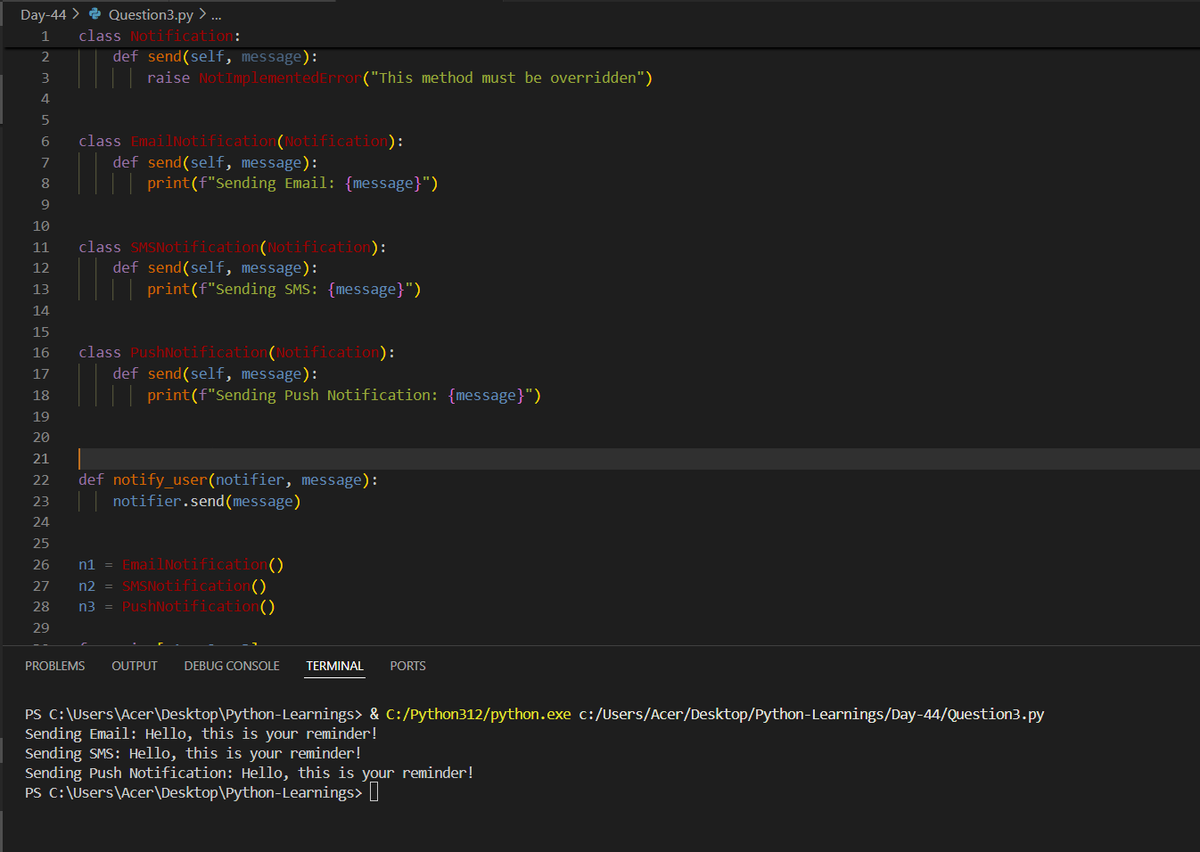Open the DEBUG CONSOLE tab
The width and height of the screenshot is (1200, 852).
pos(232,666)
